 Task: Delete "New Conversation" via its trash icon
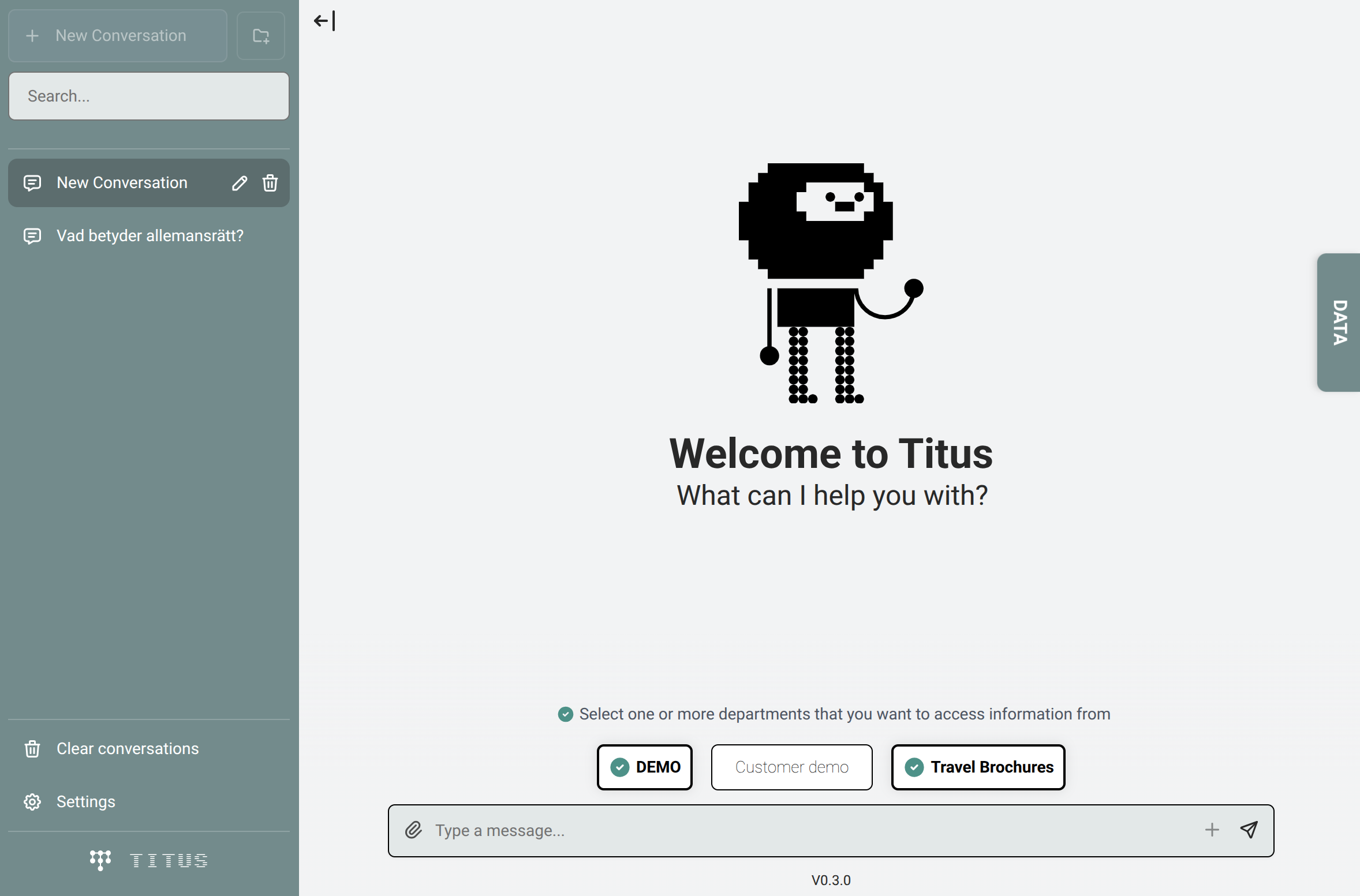click(270, 183)
